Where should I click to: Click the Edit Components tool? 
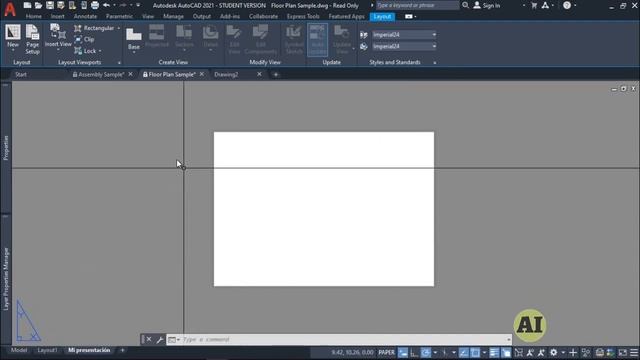261,40
